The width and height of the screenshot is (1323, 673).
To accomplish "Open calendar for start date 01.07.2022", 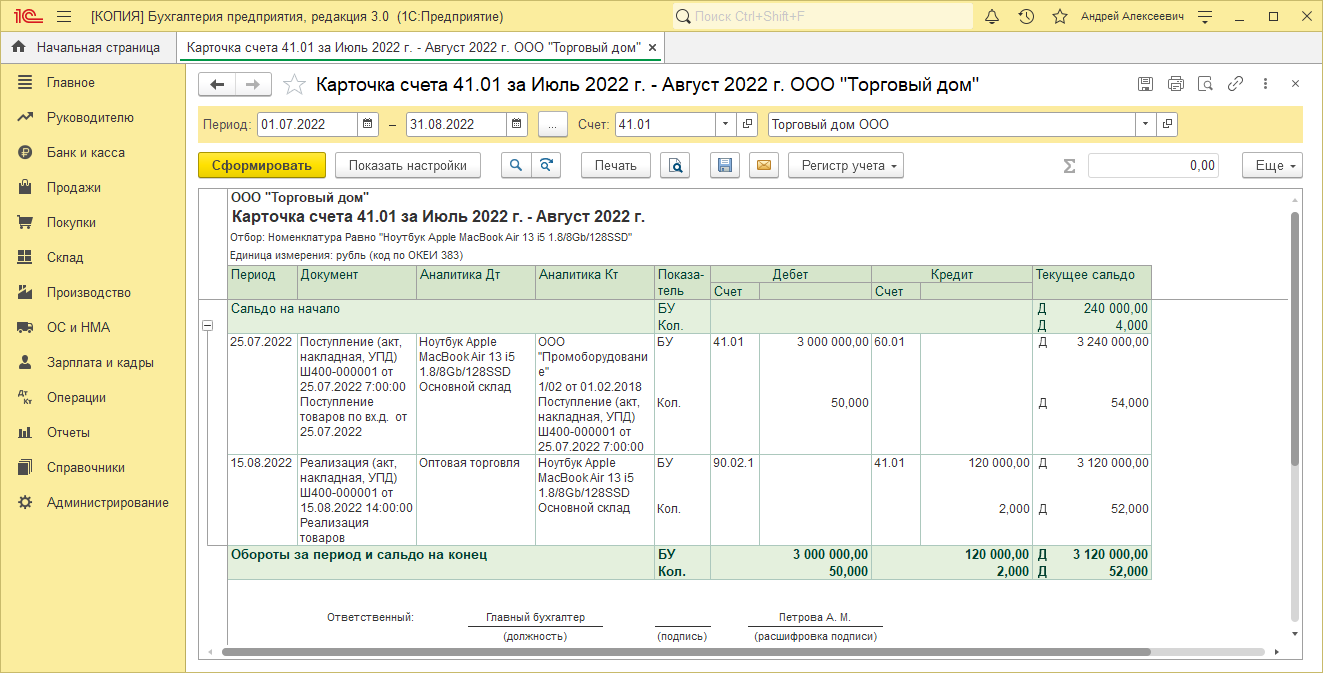I will click(x=368, y=125).
